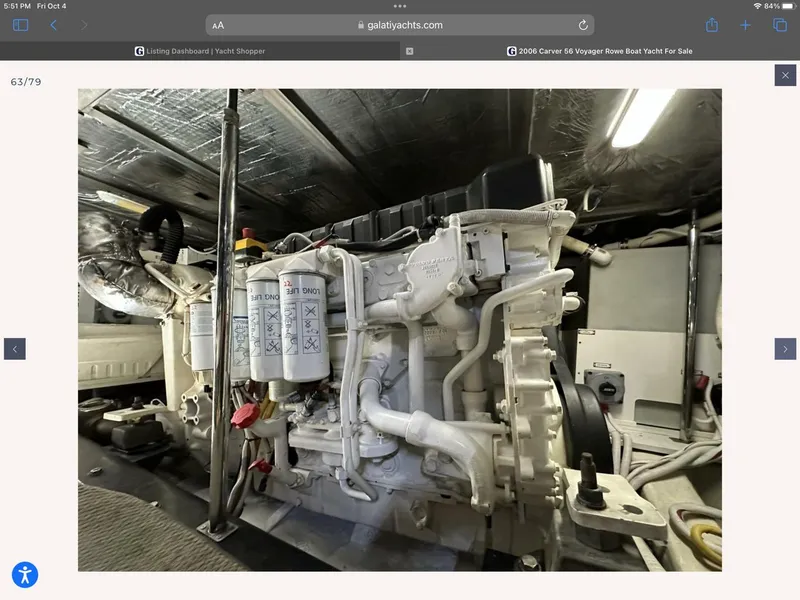Viewport: 800px width, 600px height.
Task: Advance to the next yacht photo
Action: tap(784, 348)
